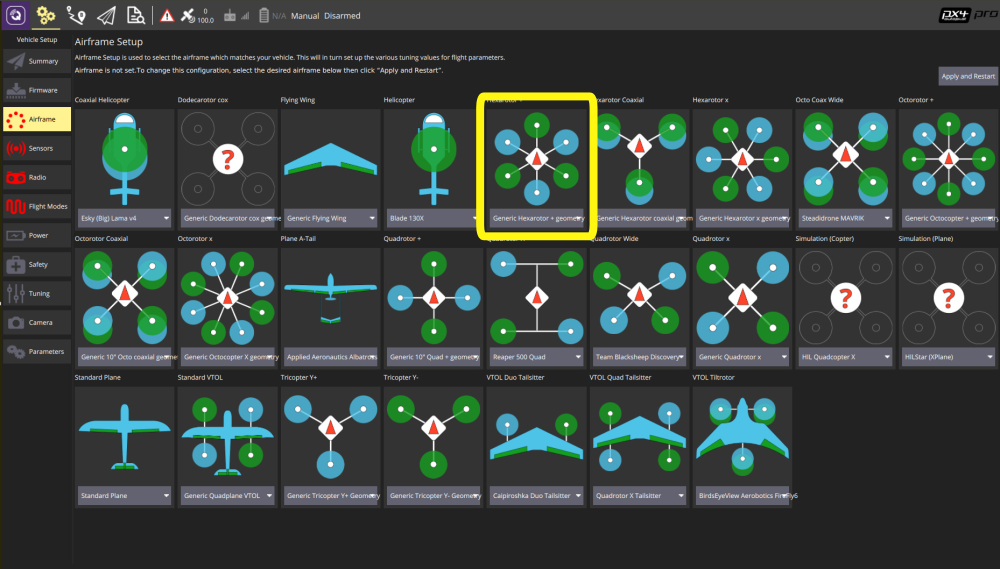Select the Octorotor Coaxial airframe image

[124, 297]
